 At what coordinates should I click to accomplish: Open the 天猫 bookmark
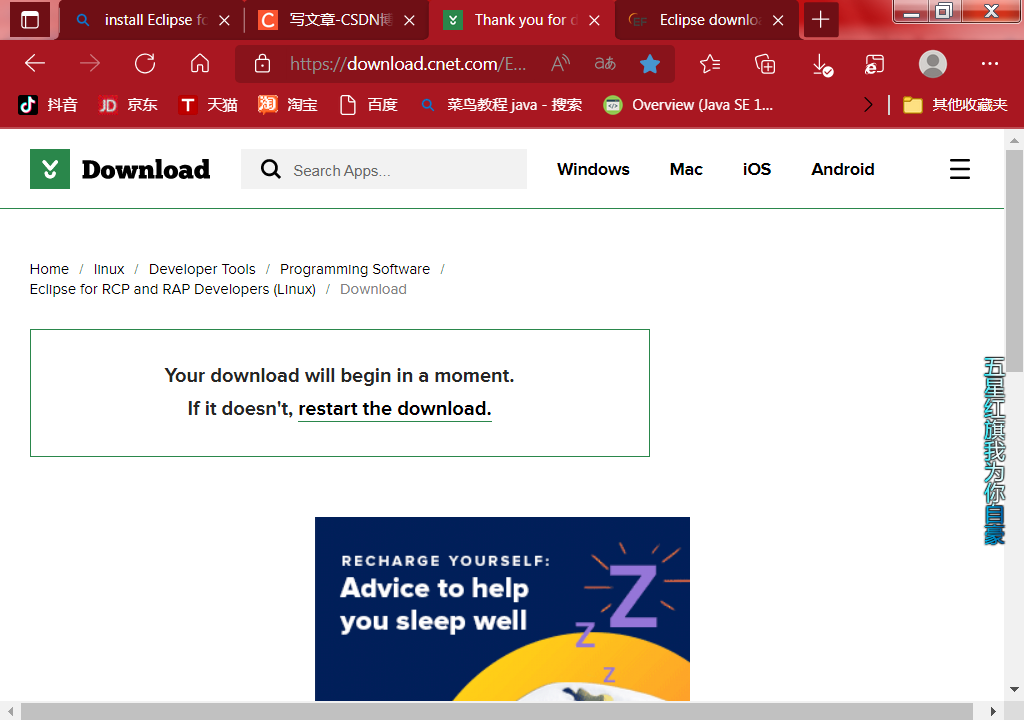[x=208, y=105]
